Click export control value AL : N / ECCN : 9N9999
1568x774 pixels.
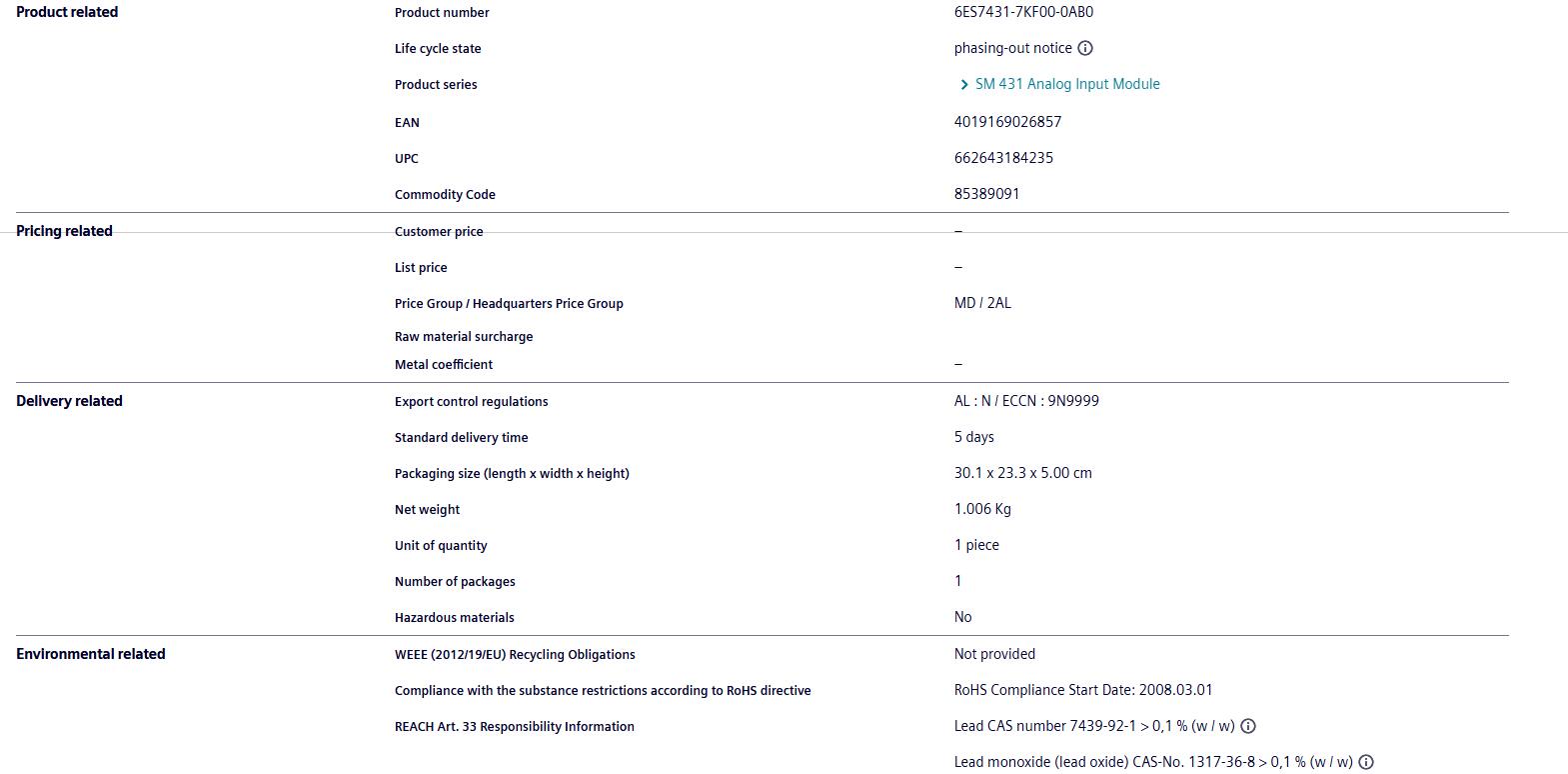[1026, 401]
